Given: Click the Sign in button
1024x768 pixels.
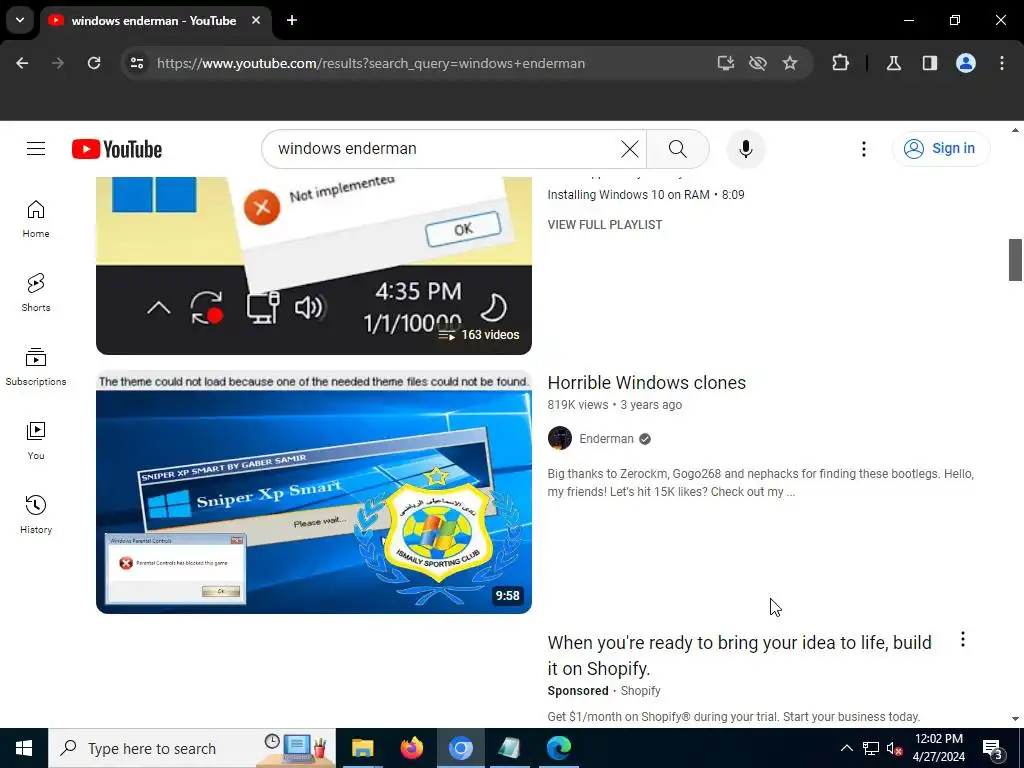Looking at the screenshot, I should point(941,149).
